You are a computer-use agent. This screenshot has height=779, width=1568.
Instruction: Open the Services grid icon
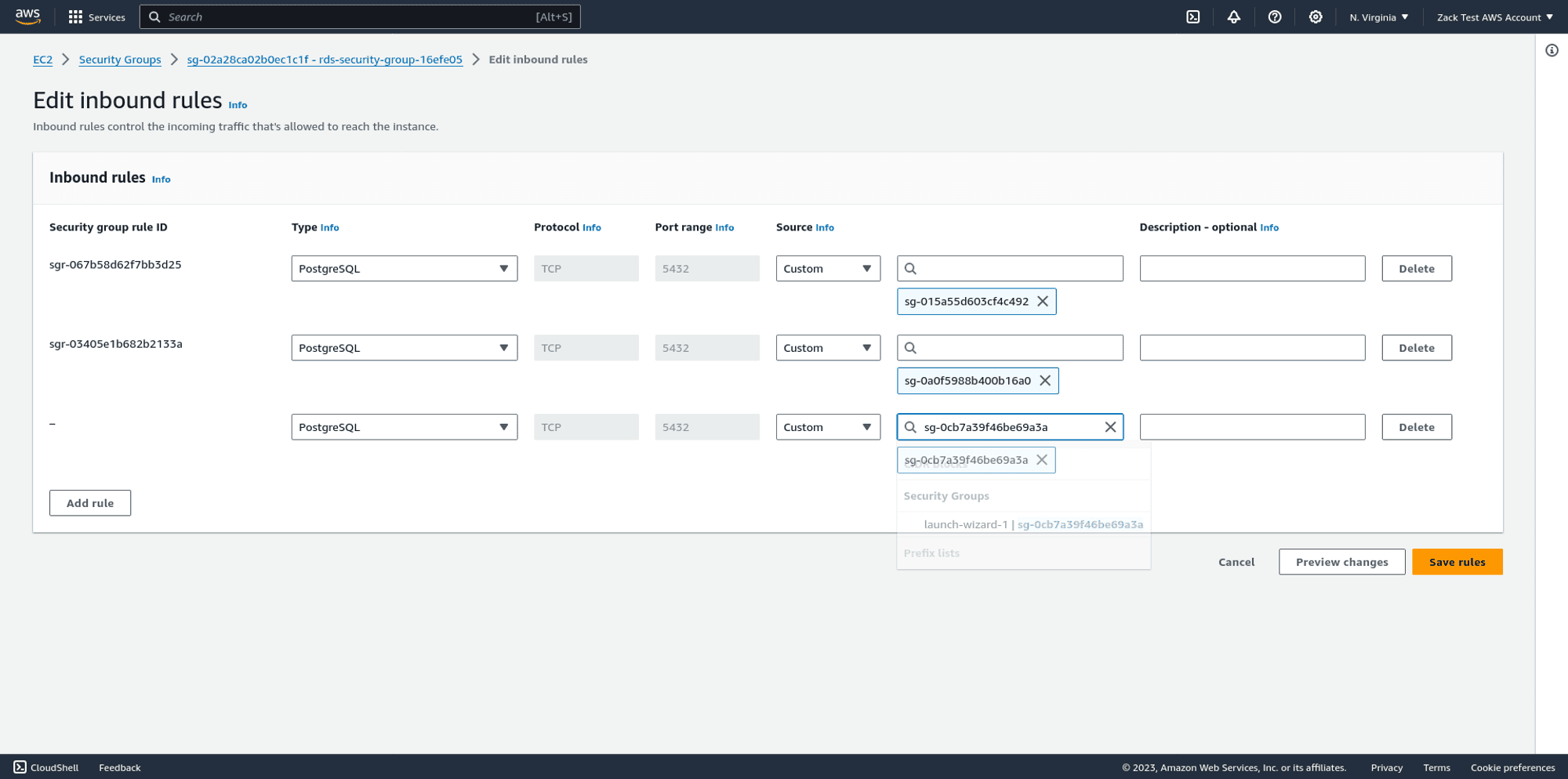click(75, 16)
